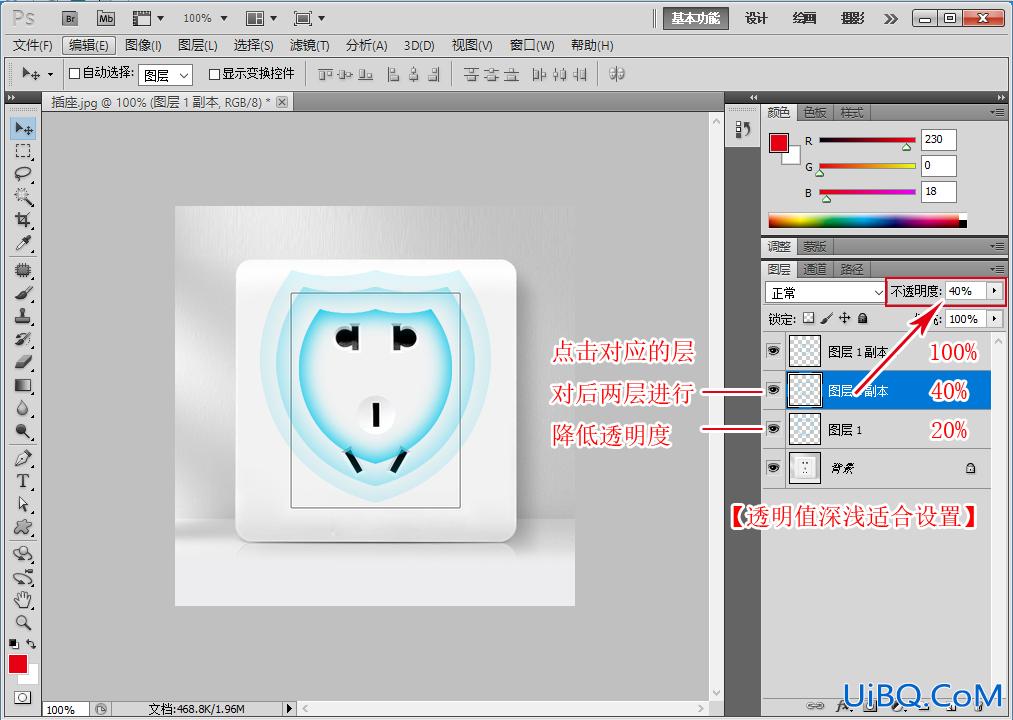Switch to the 色板 tab
Screen dimensions: 1013x720
tap(815, 112)
